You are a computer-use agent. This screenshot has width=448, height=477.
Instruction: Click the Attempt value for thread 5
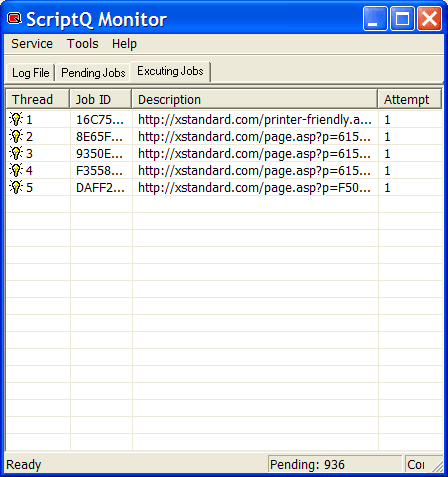(x=387, y=188)
